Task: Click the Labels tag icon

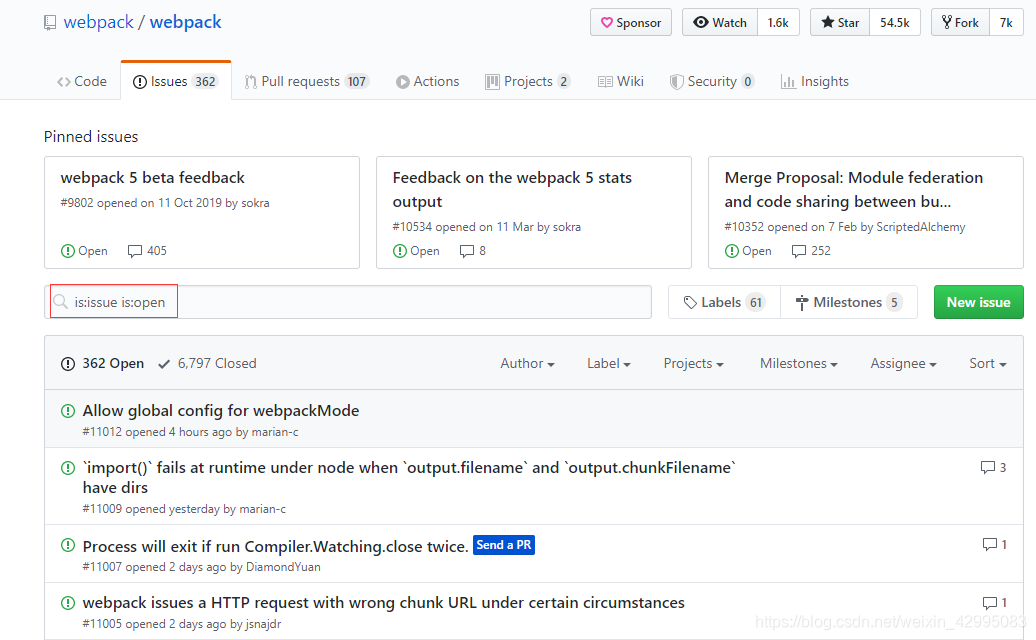Action: (689, 301)
